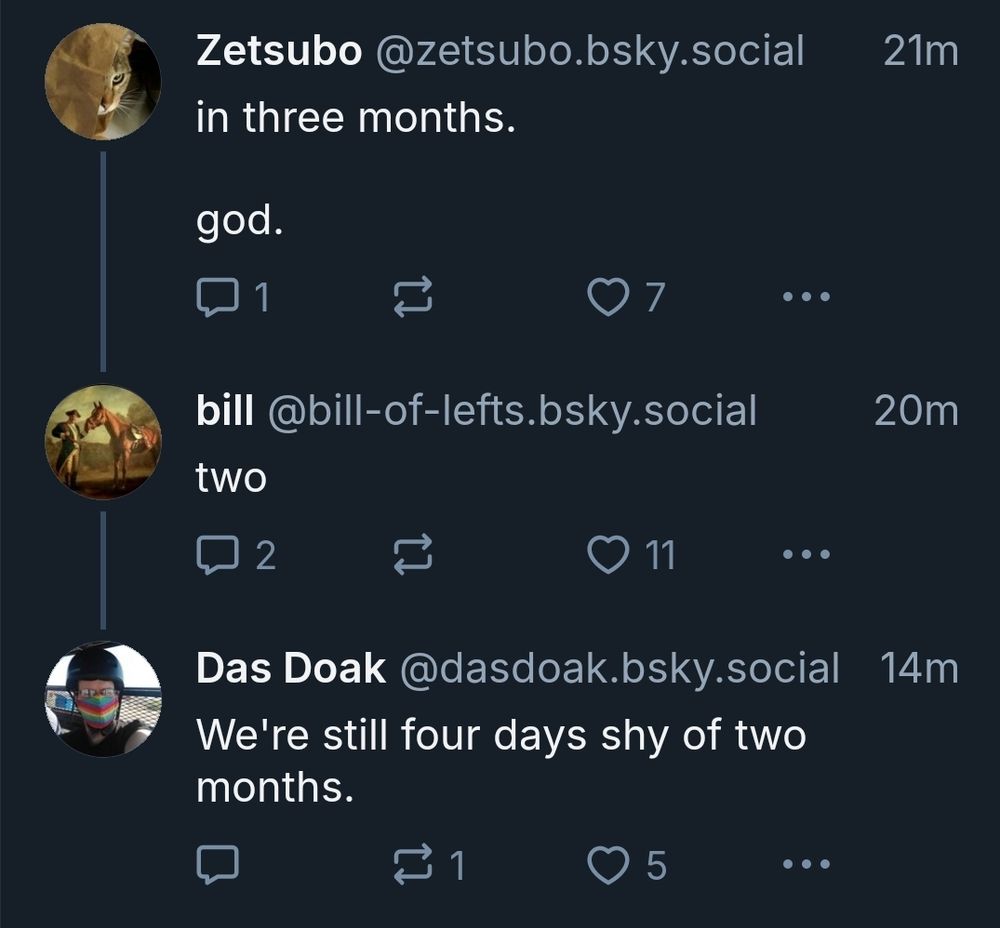Like Das Doak's post with 5 likes
This screenshot has width=1000, height=928.
(607, 865)
